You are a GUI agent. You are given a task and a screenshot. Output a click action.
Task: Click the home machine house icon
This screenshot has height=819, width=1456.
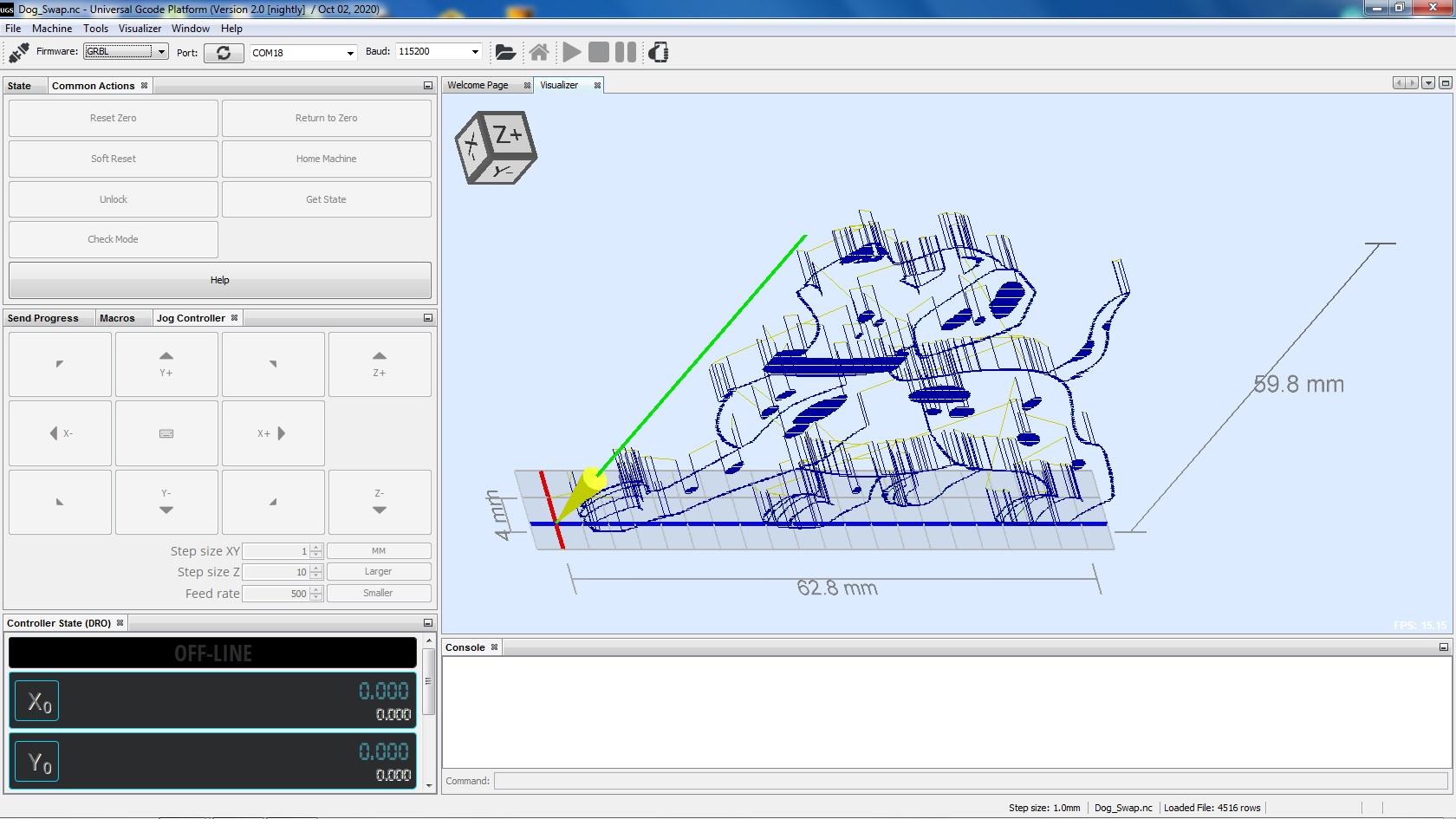pos(539,53)
